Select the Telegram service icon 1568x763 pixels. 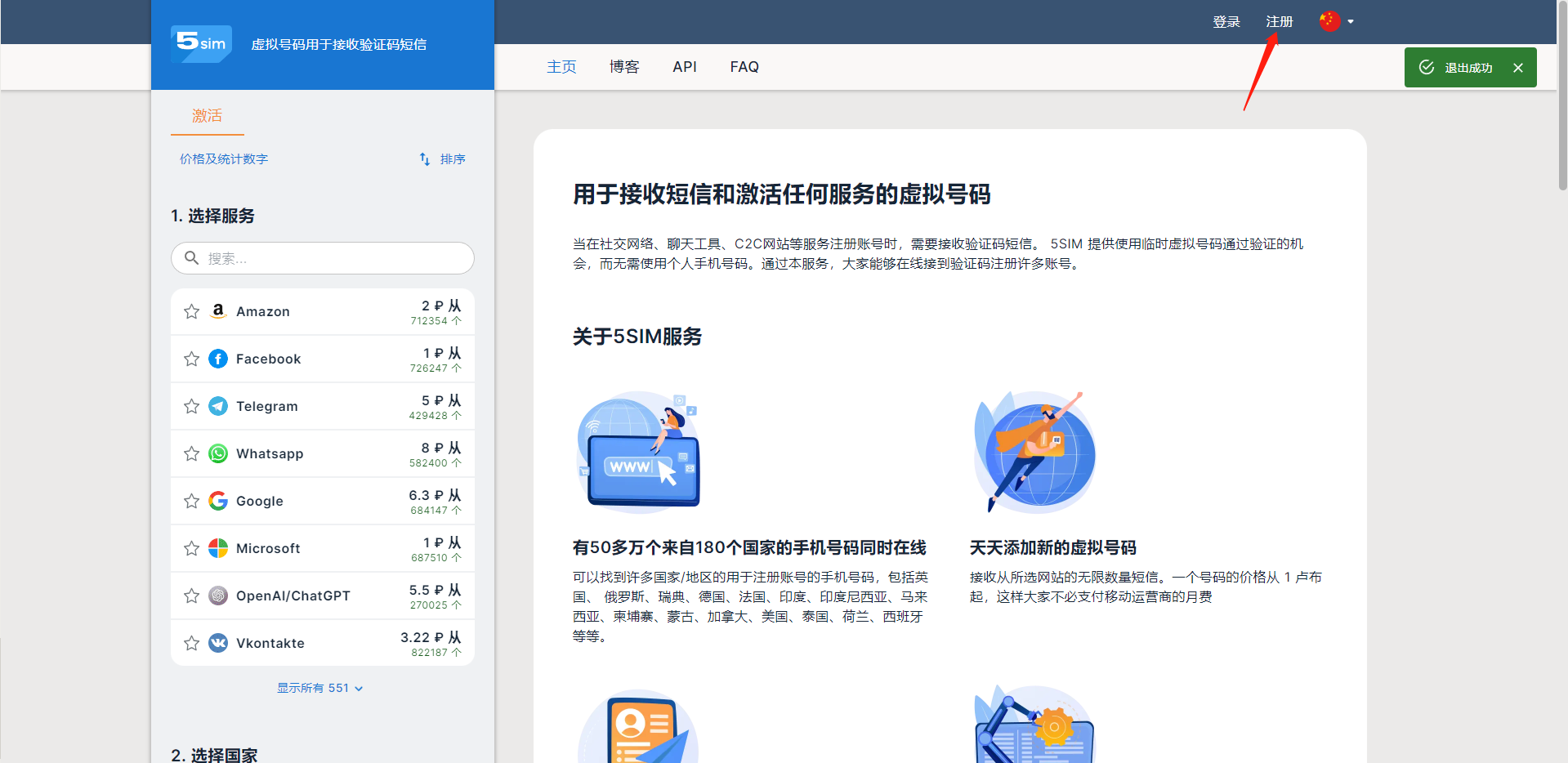218,406
